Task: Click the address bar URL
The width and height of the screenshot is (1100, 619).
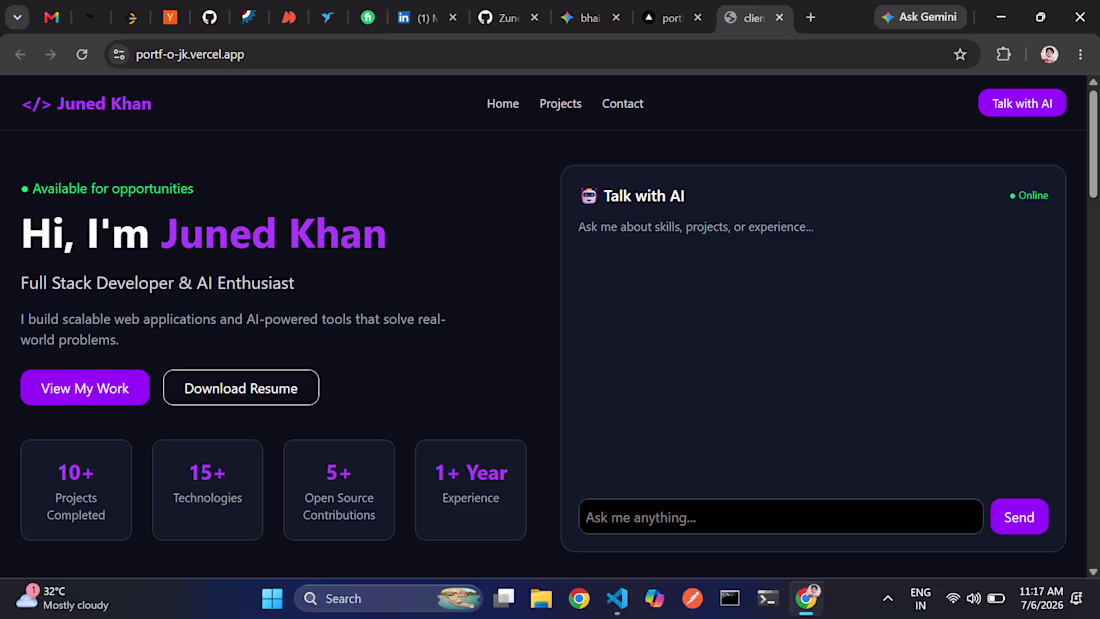Action: tap(190, 54)
